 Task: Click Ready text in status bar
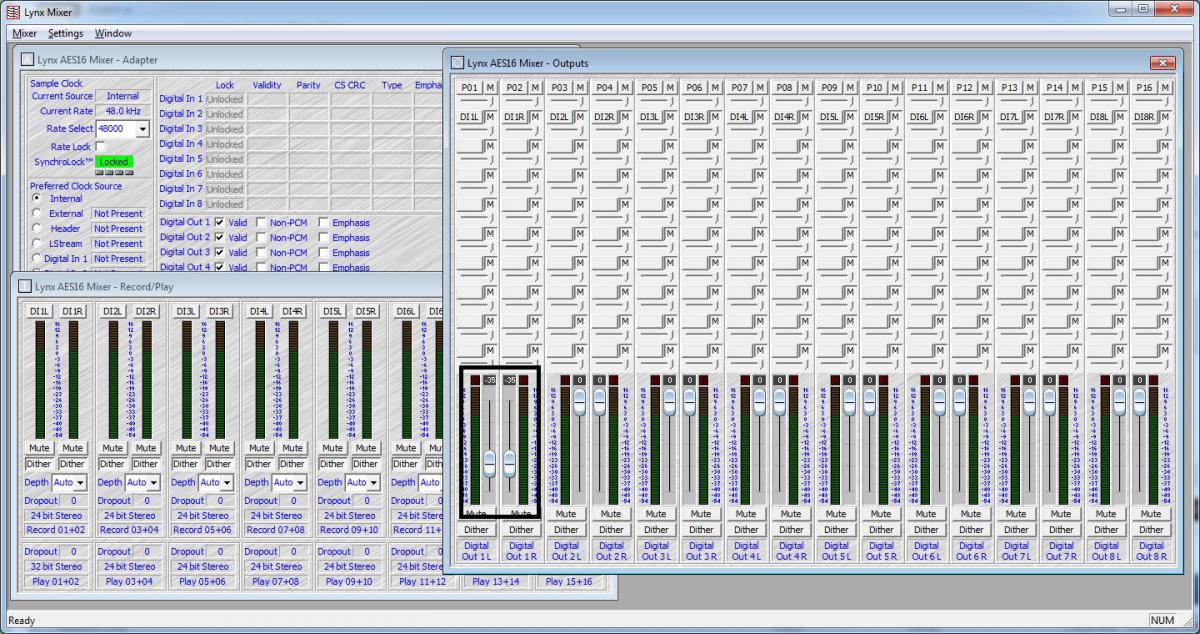[x=21, y=621]
